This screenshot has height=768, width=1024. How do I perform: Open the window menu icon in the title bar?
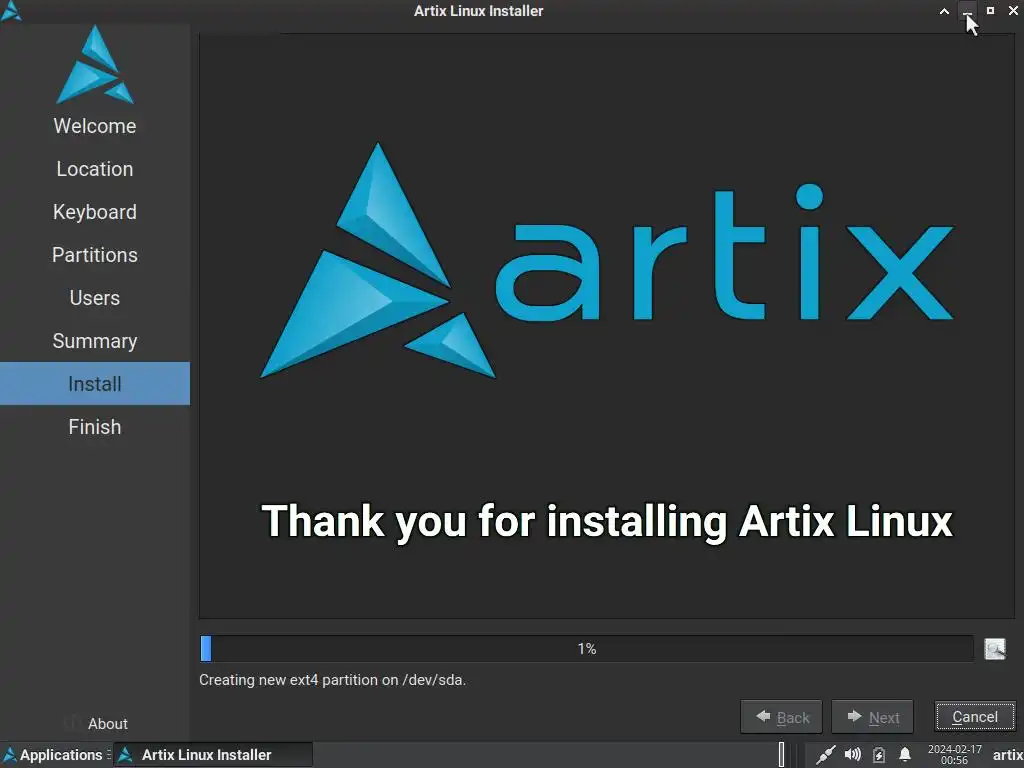pyautogui.click(x=10, y=10)
